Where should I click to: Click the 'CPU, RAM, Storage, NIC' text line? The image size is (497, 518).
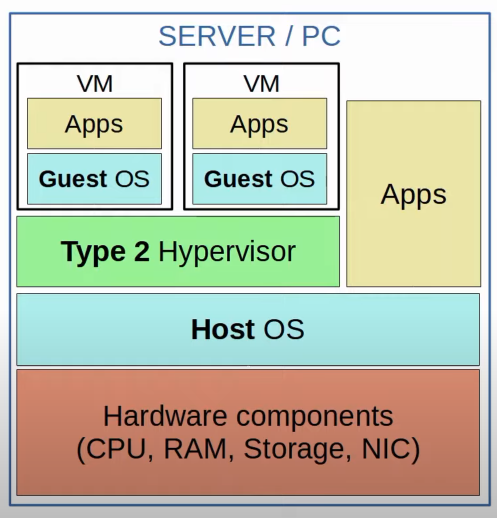(248, 449)
